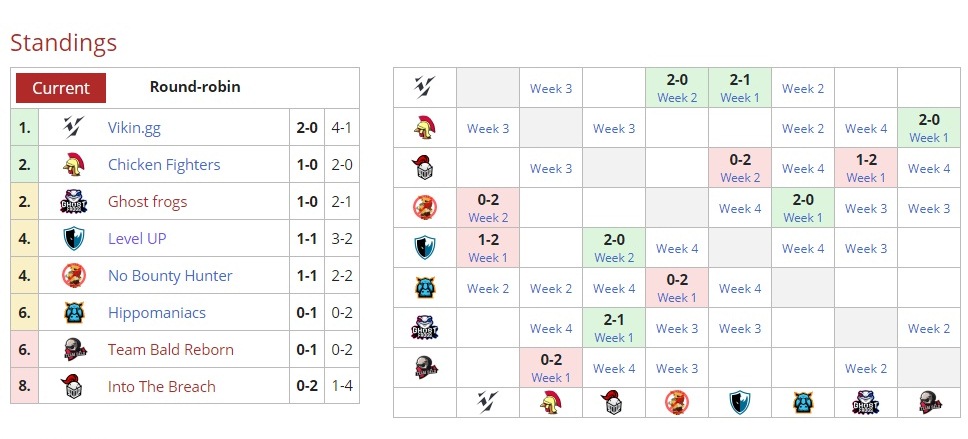Switch to the Current tab
This screenshot has width=968, height=439.
tap(61, 87)
